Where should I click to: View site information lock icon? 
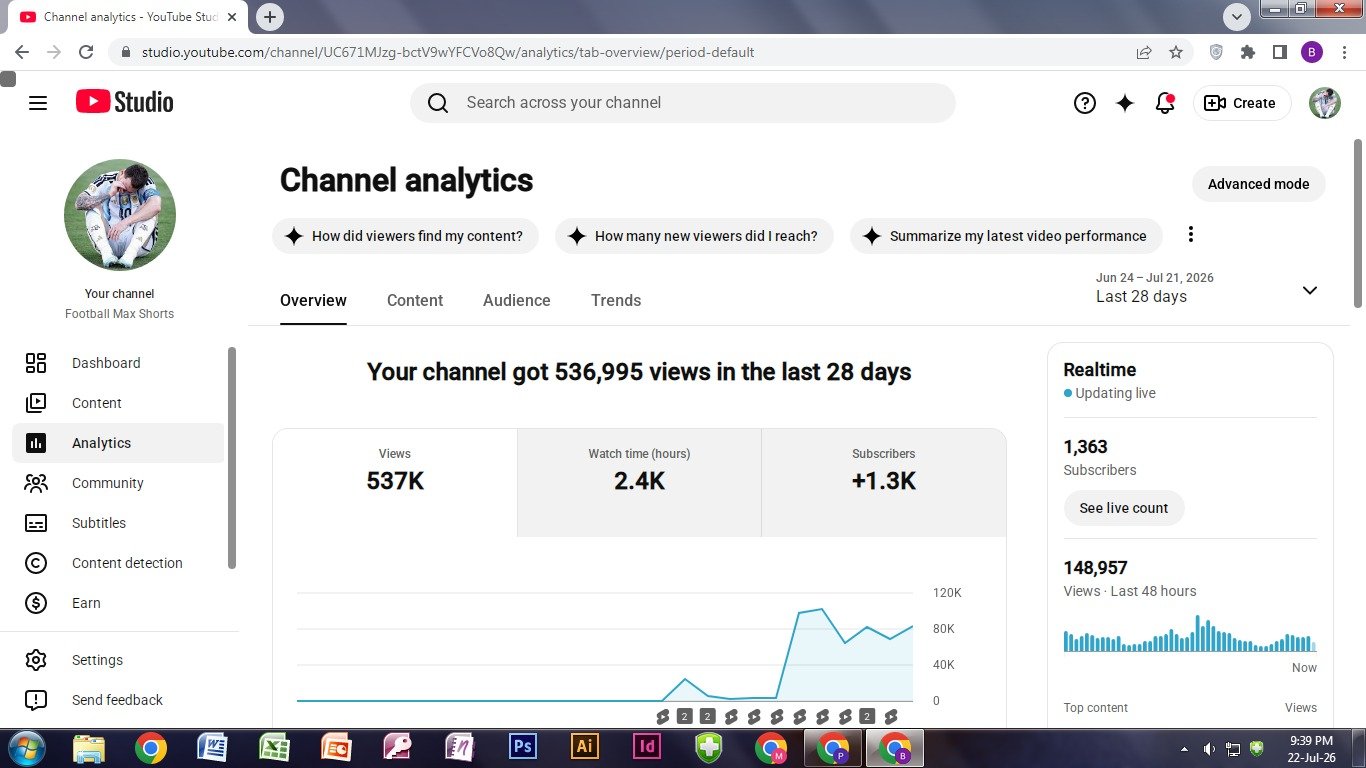[125, 52]
